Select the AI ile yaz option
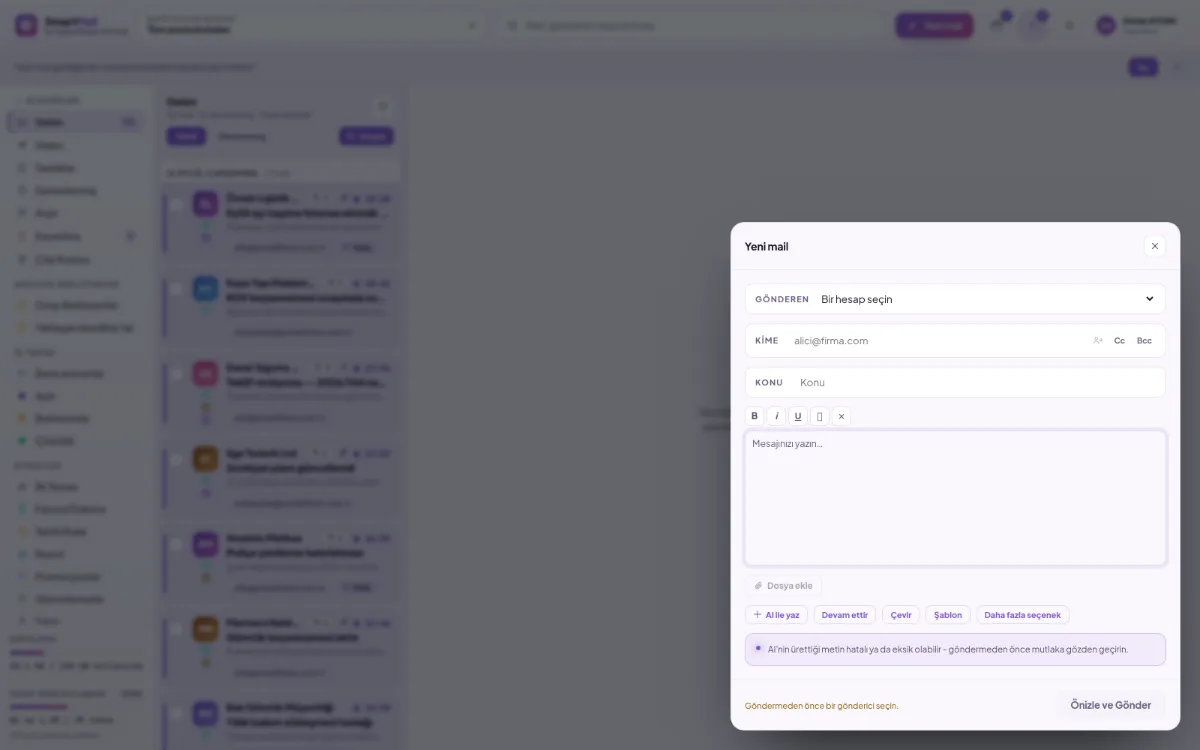The height and width of the screenshot is (750, 1200). tap(776, 615)
